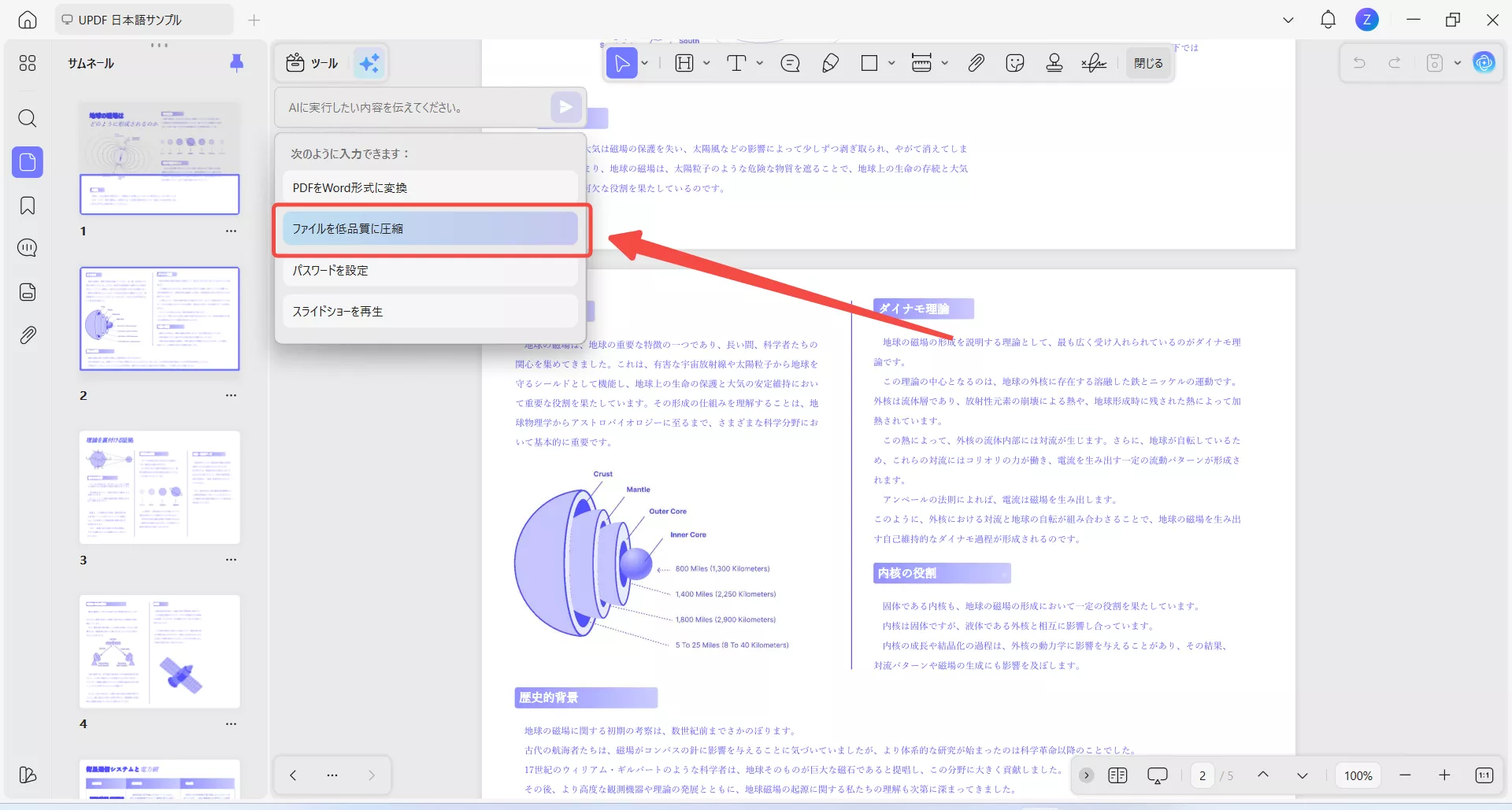The image size is (1512, 810).
Task: Send the AI prompt
Action: [565, 107]
